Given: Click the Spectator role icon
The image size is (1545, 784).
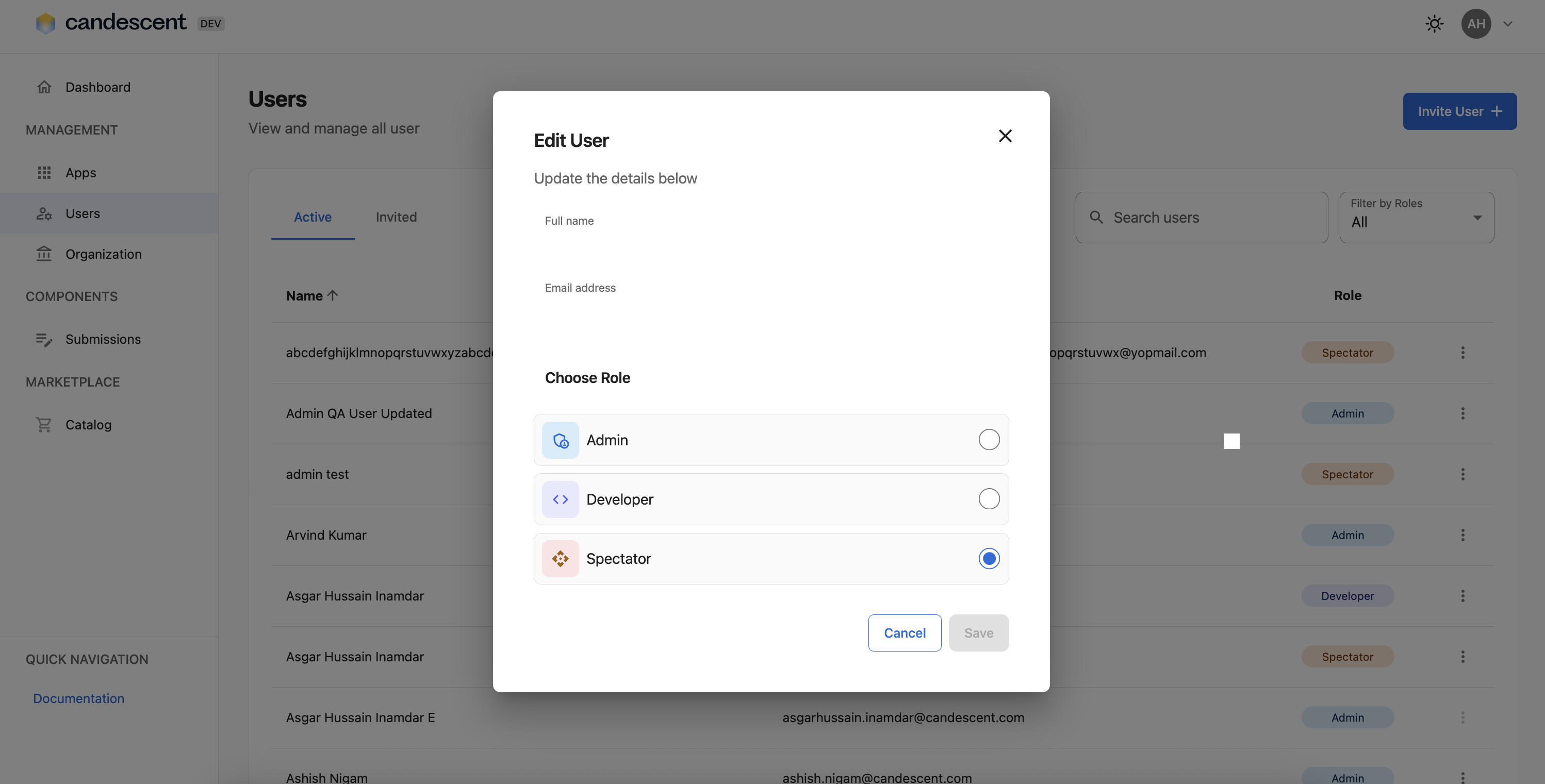Looking at the screenshot, I should pos(560,559).
